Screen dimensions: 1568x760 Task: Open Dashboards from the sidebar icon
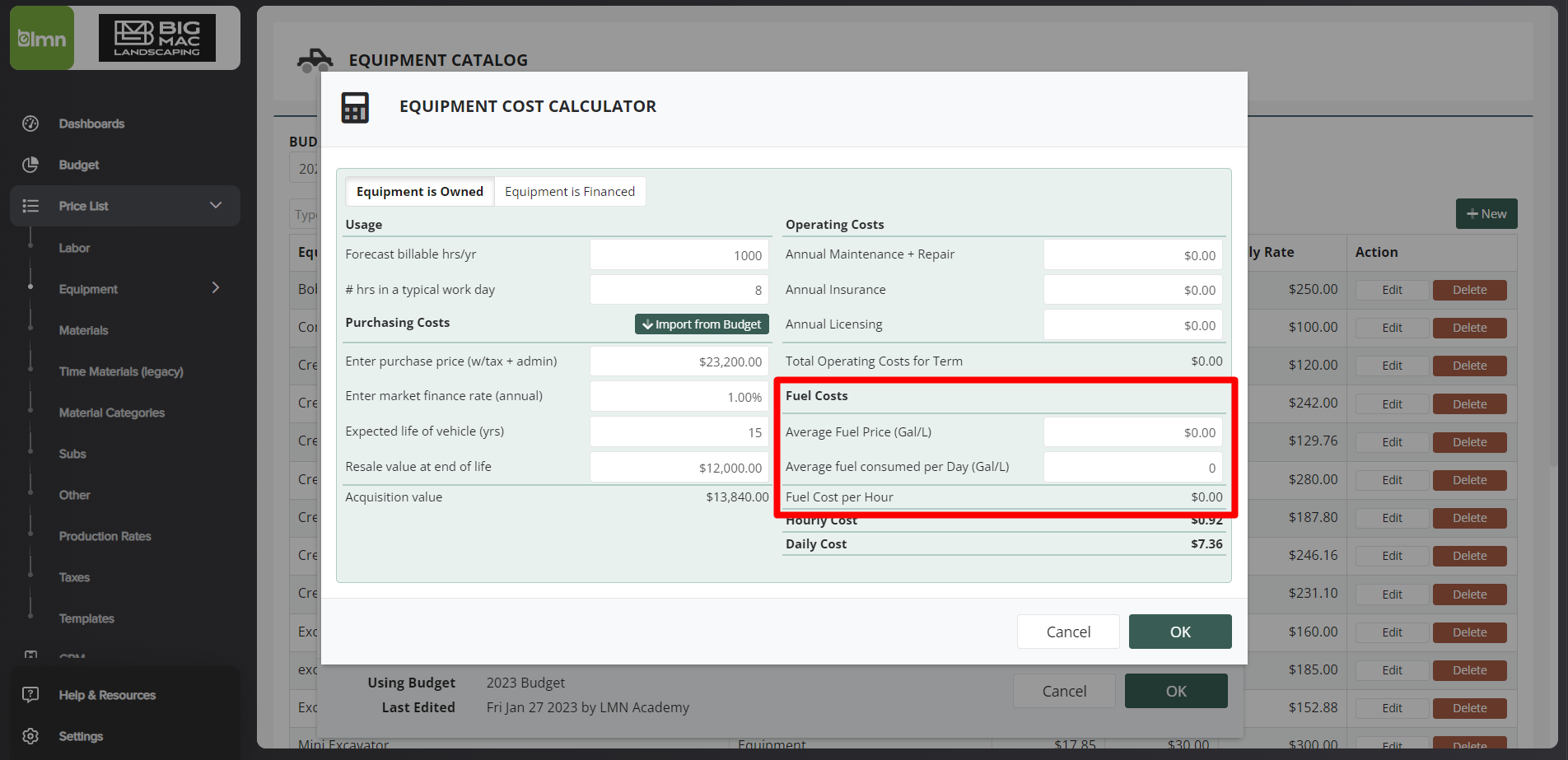pos(30,124)
